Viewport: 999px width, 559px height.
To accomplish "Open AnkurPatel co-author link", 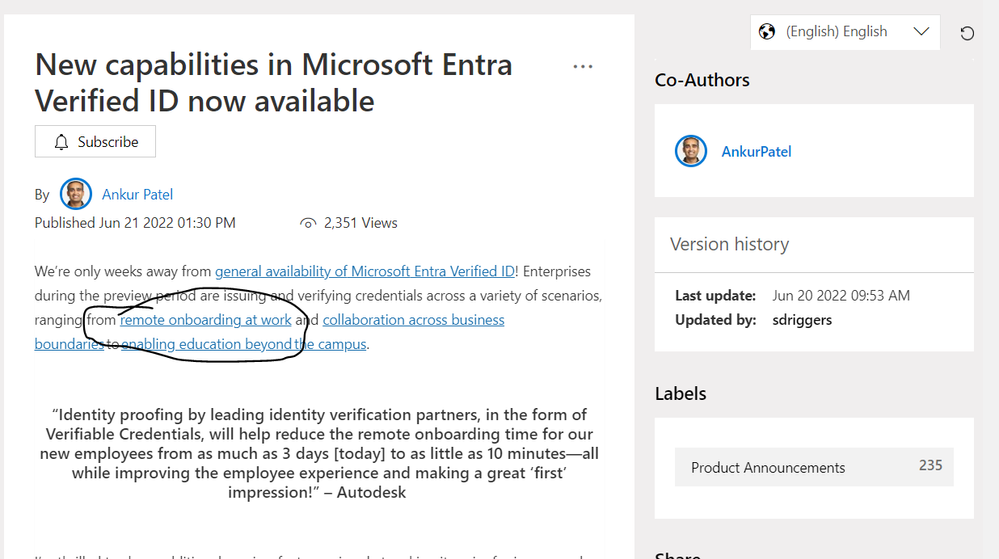I will (756, 152).
